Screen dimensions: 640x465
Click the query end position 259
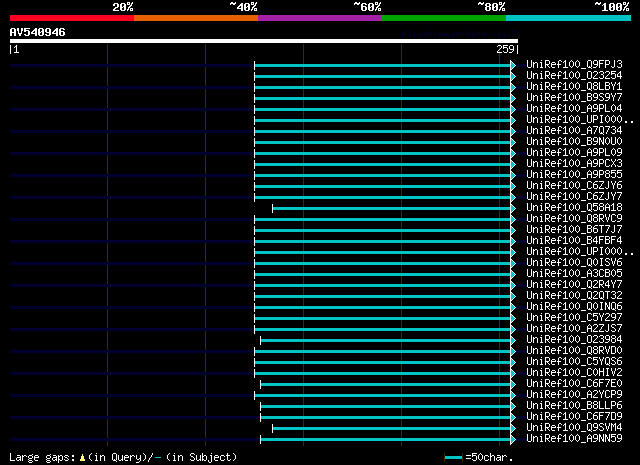(x=505, y=49)
